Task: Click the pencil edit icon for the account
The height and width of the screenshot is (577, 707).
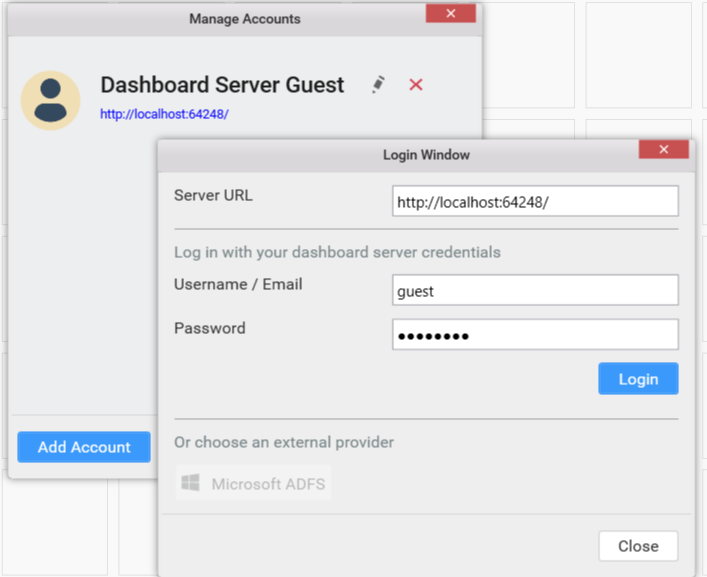Action: [378, 85]
